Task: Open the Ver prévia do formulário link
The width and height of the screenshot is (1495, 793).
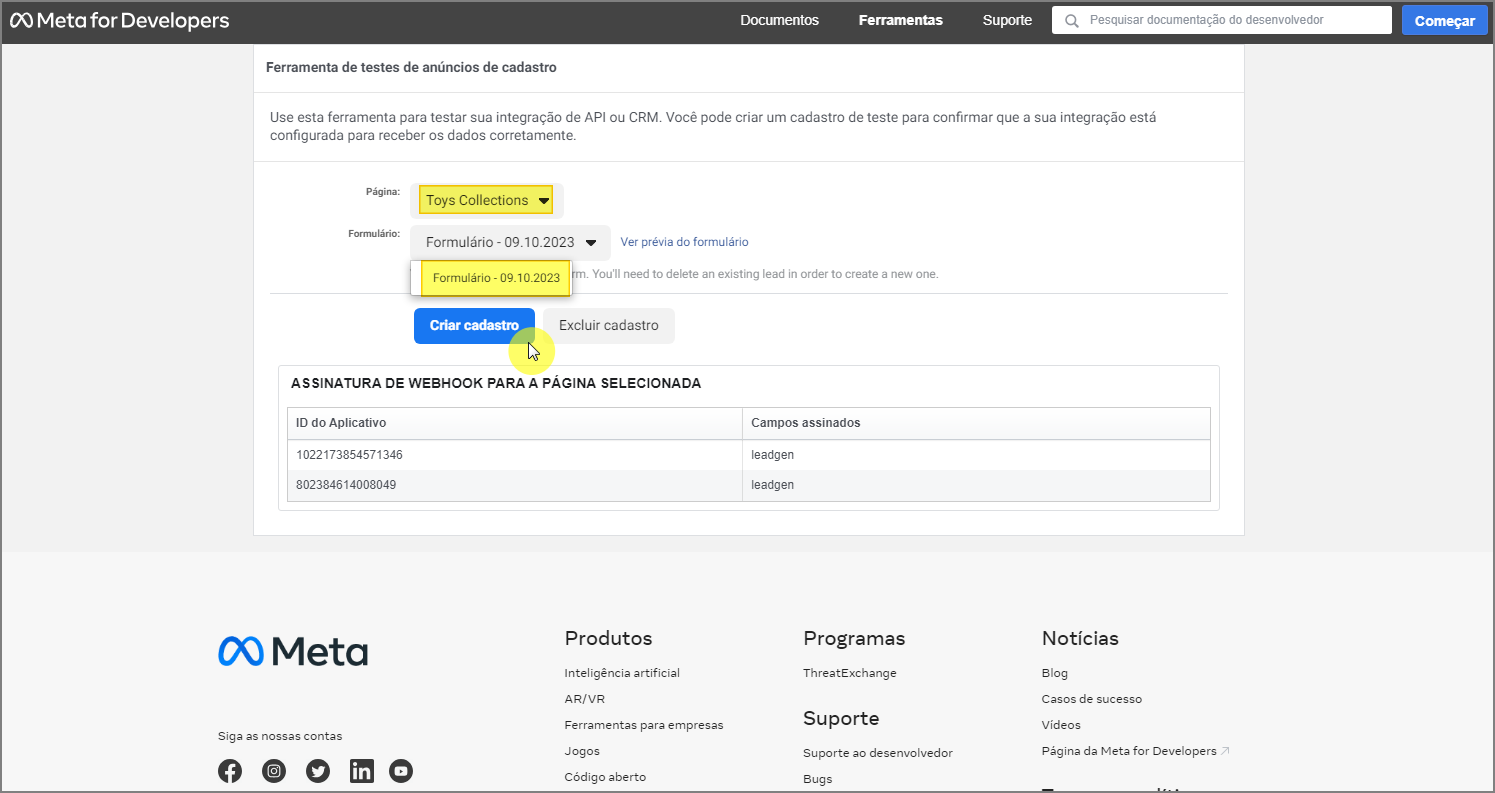Action: pos(684,242)
